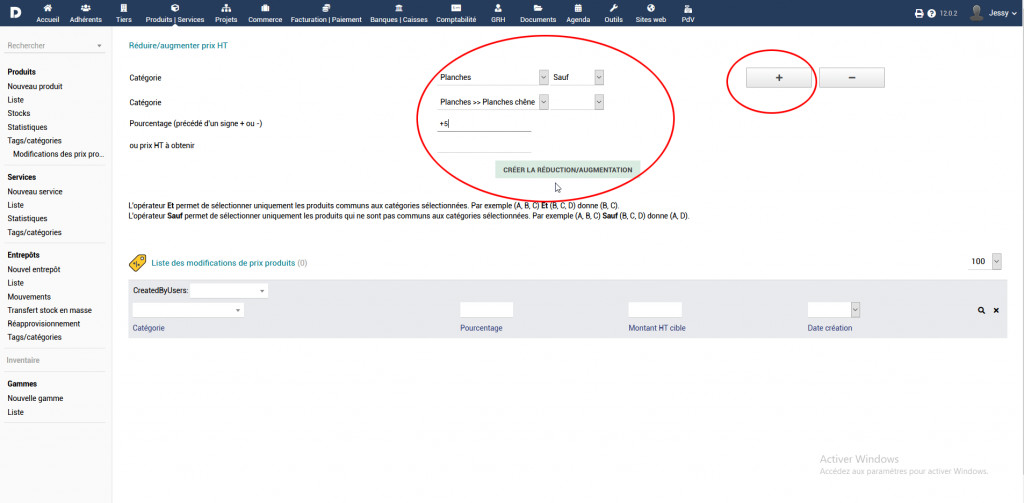This screenshot has width=1024, height=503.
Task: Open the PdV point of sale icon
Action: [688, 8]
